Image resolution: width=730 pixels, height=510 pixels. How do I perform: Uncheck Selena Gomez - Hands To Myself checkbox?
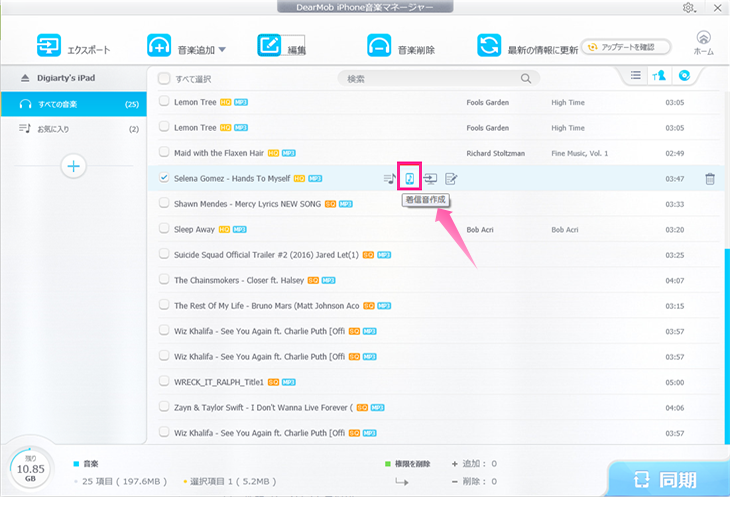click(x=164, y=177)
